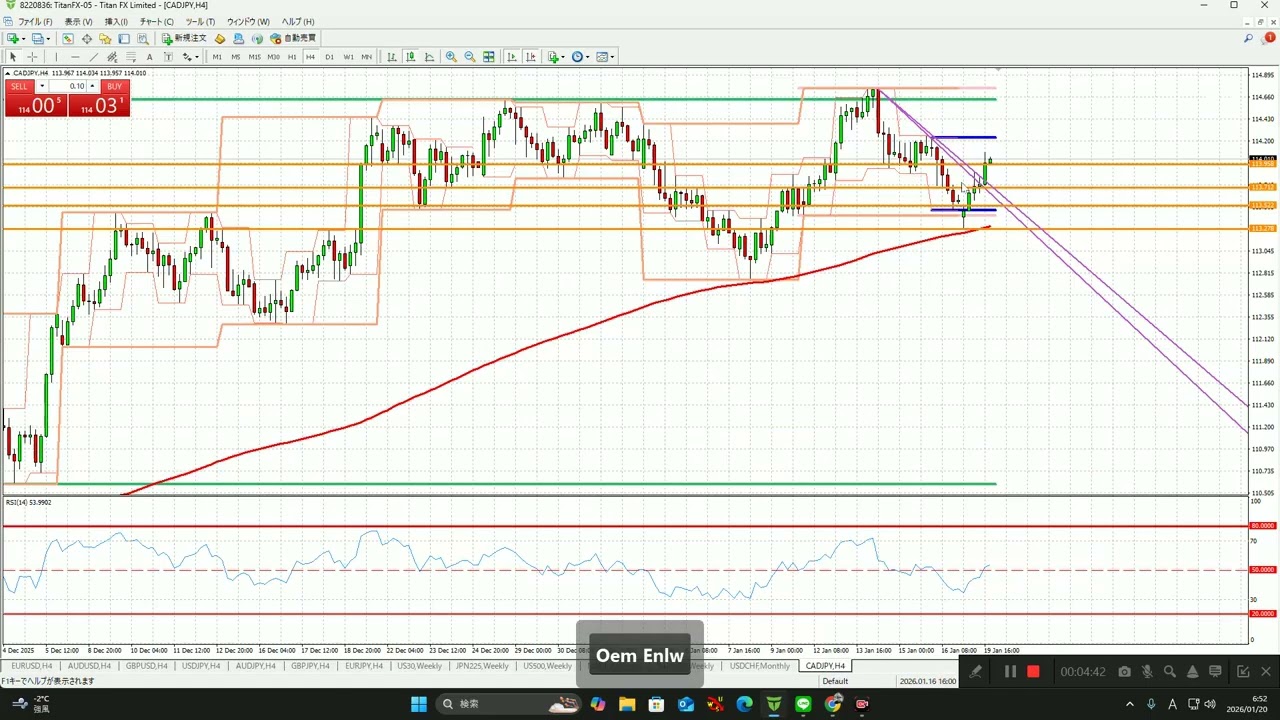Switch timeframe to D1
The width and height of the screenshot is (1280, 720).
point(329,57)
